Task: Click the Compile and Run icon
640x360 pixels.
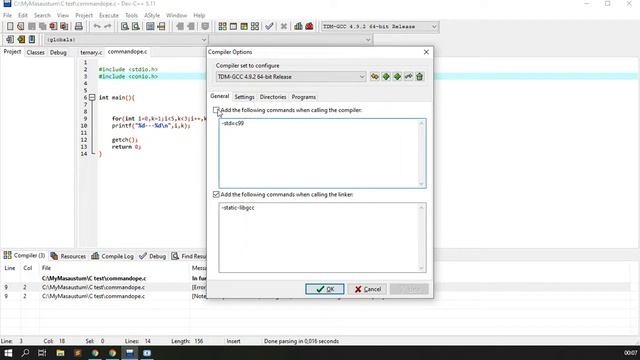Action: [244, 27]
